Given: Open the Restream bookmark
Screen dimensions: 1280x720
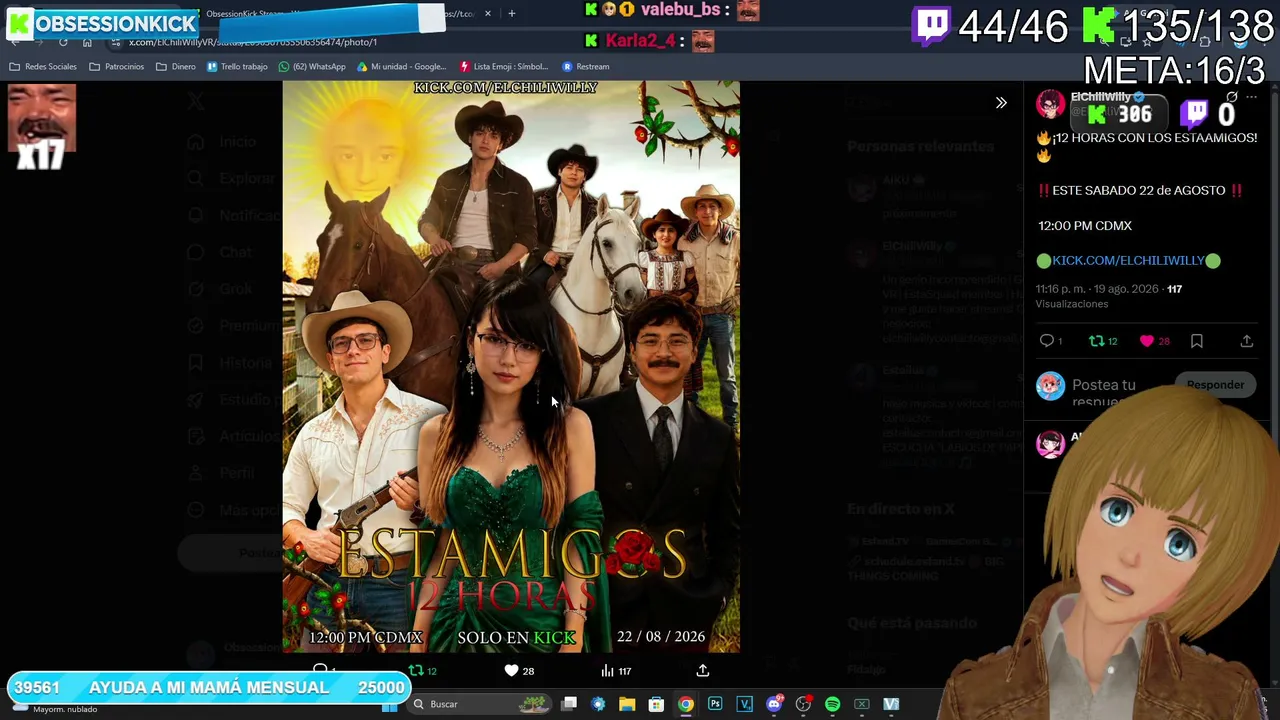Looking at the screenshot, I should click(x=586, y=67).
